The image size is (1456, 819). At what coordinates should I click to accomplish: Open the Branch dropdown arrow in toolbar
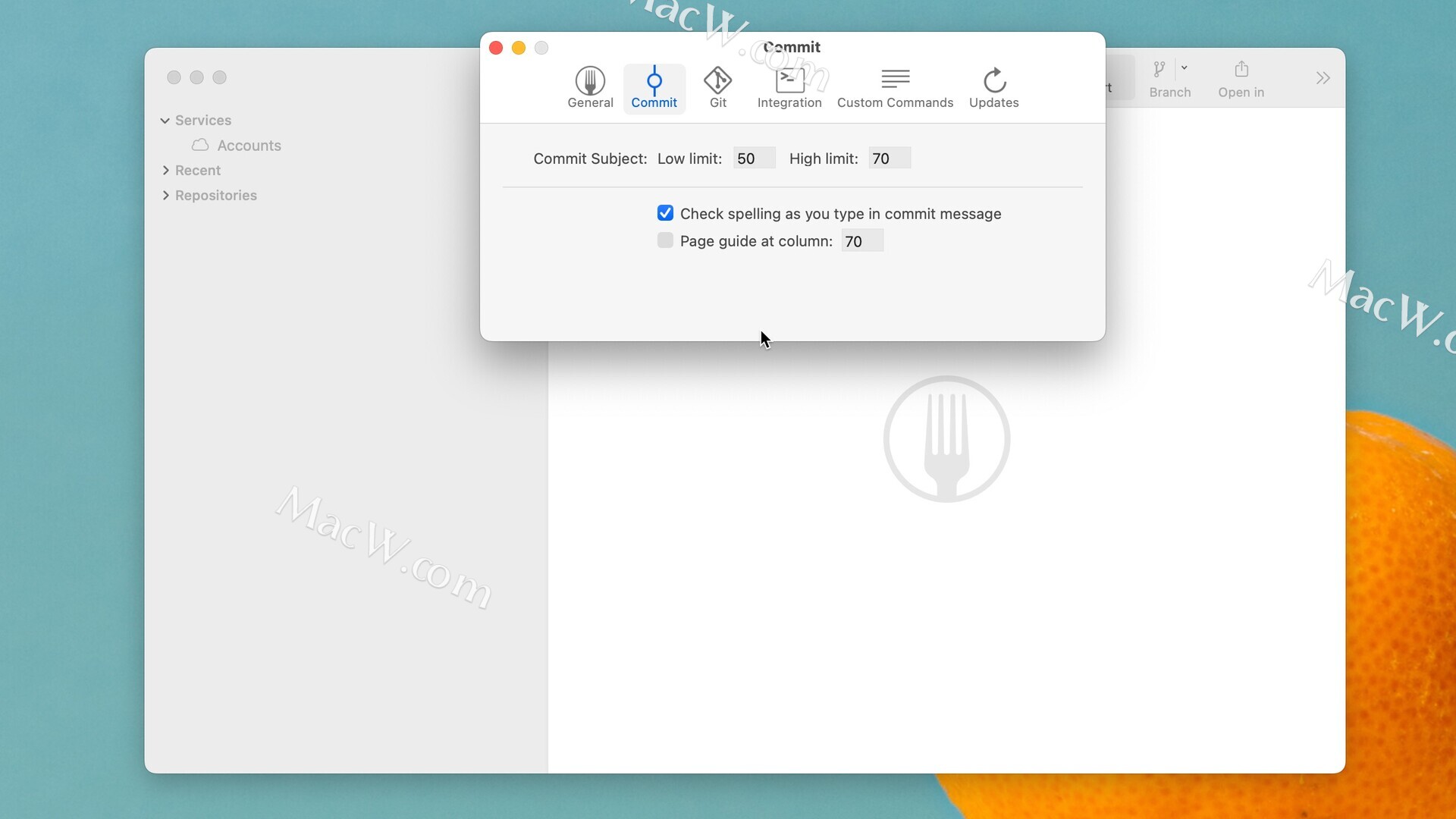coord(1185,67)
